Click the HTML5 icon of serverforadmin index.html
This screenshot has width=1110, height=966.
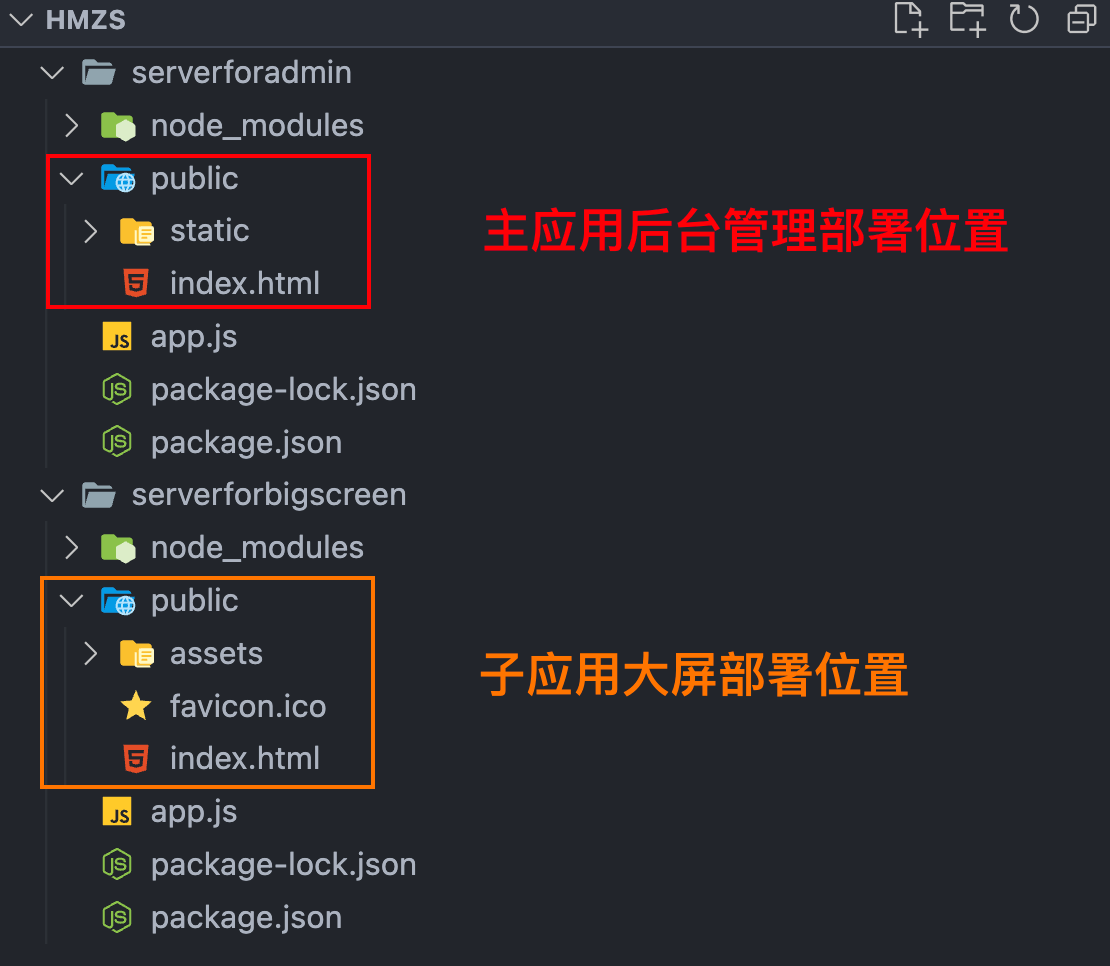tap(136, 283)
